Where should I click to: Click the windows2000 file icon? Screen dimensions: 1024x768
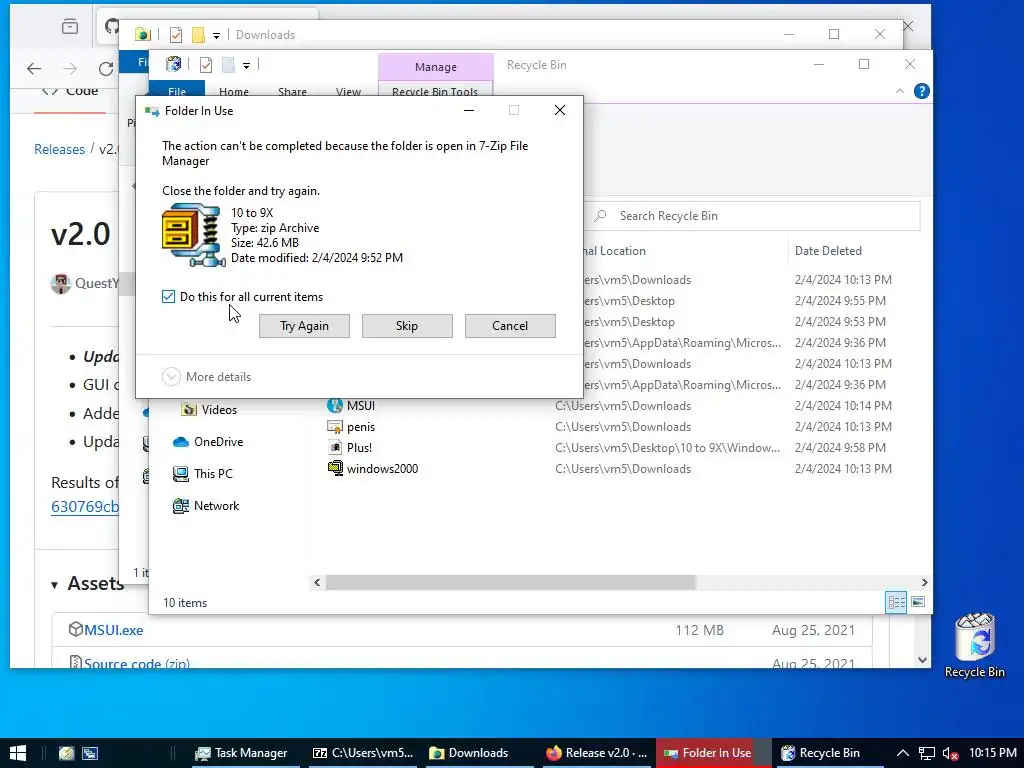coord(335,468)
